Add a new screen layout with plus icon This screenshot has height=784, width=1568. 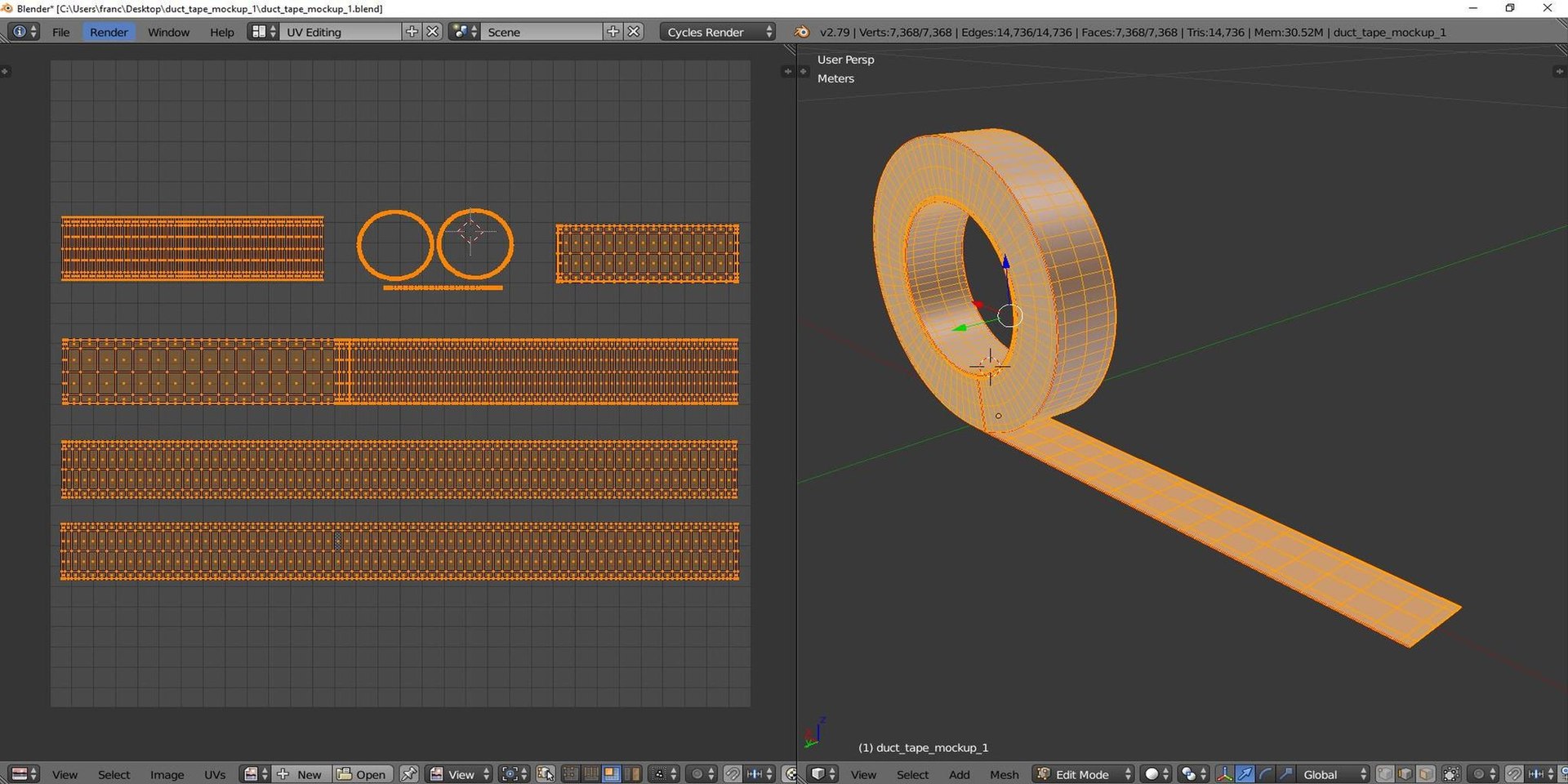[412, 32]
